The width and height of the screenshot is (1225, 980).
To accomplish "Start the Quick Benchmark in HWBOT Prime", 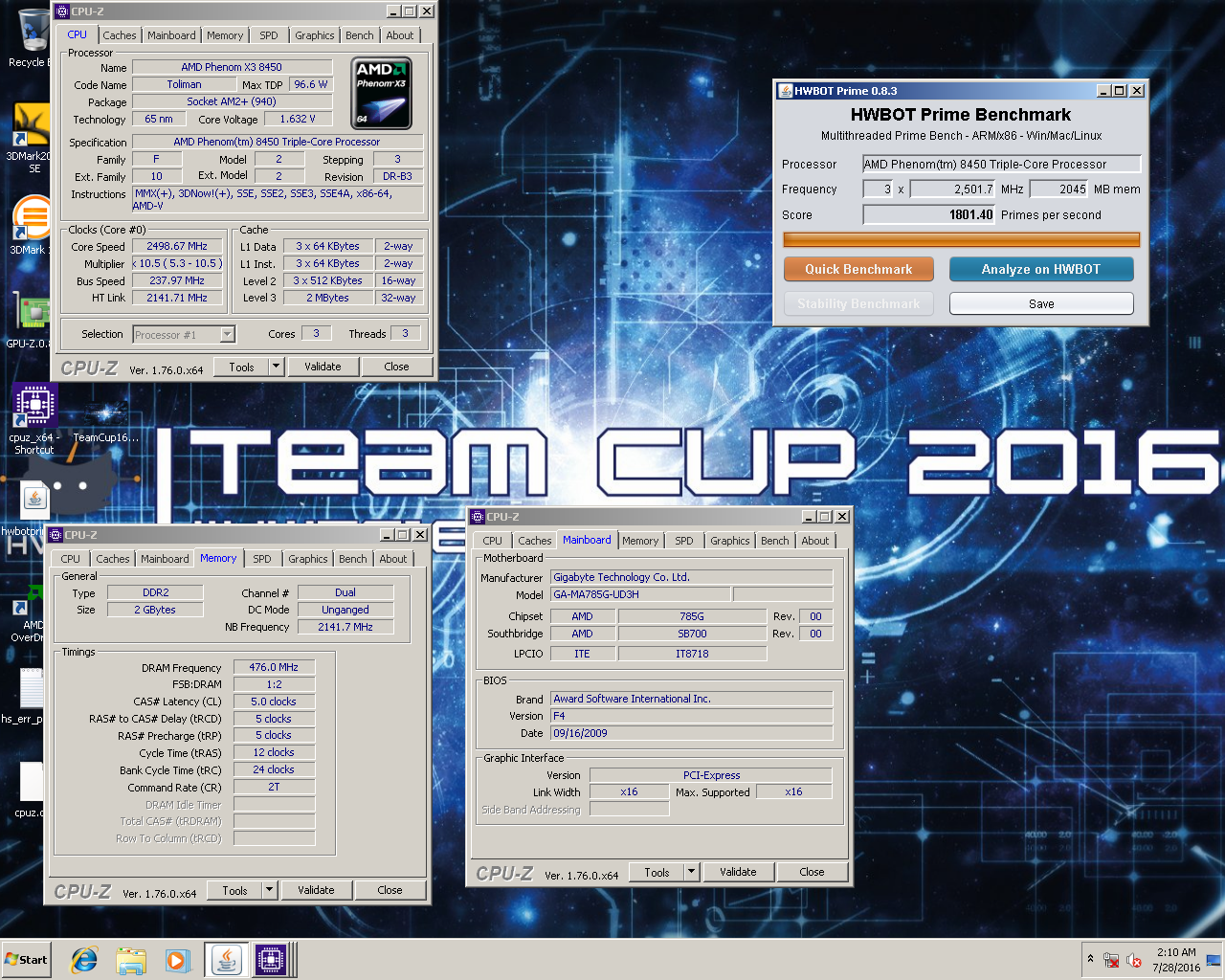I will 858,269.
